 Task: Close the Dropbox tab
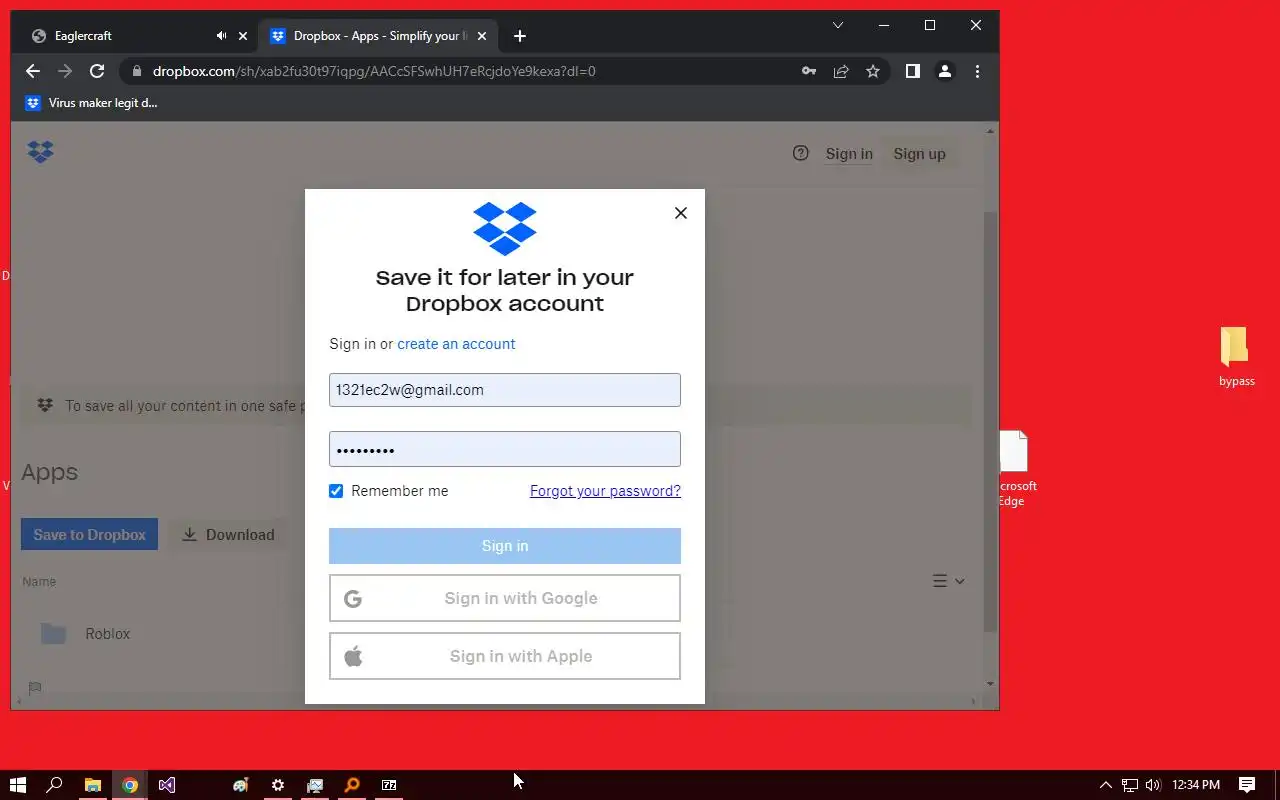[x=482, y=36]
